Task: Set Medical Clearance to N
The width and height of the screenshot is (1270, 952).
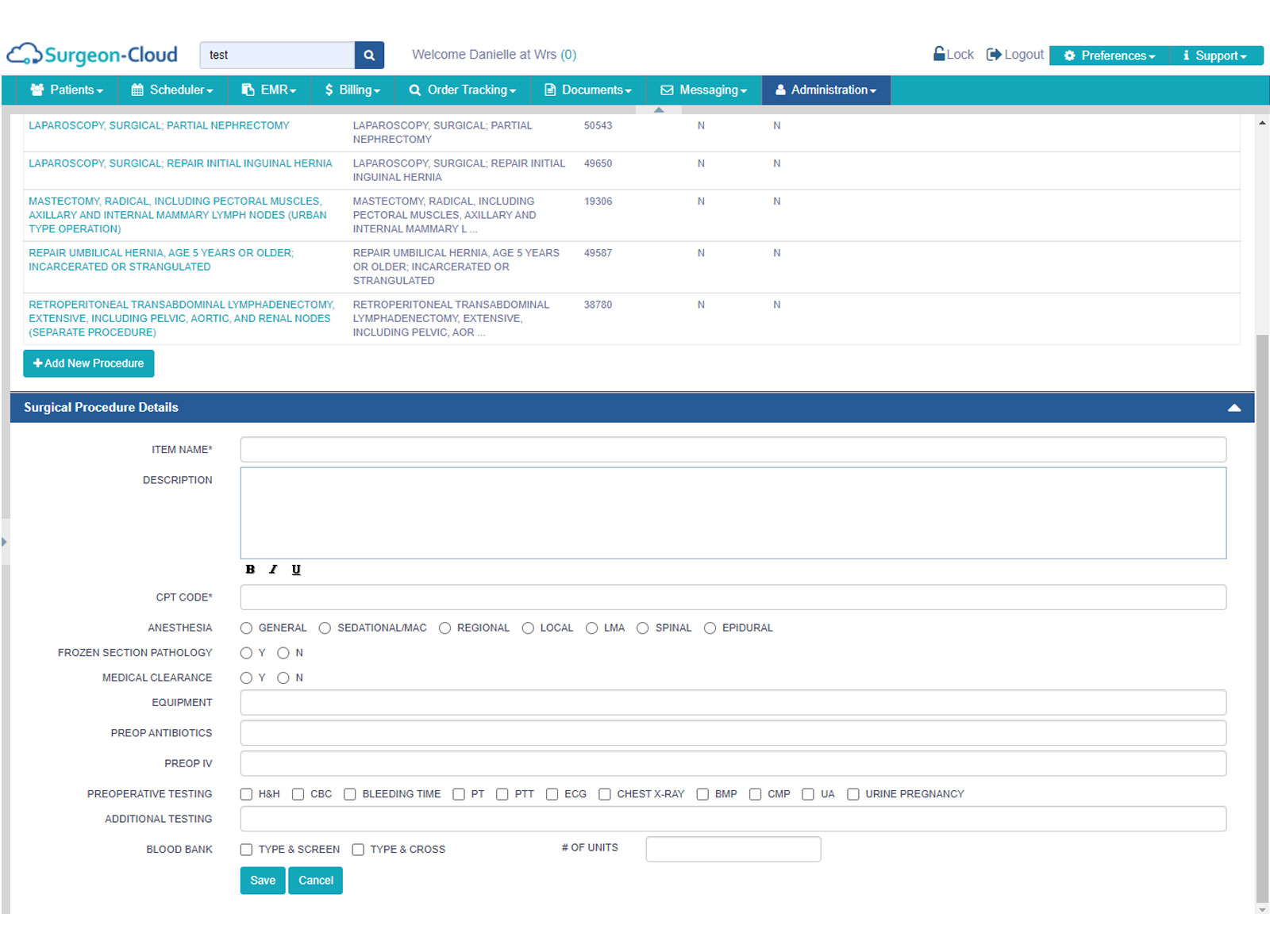Action: click(x=283, y=678)
